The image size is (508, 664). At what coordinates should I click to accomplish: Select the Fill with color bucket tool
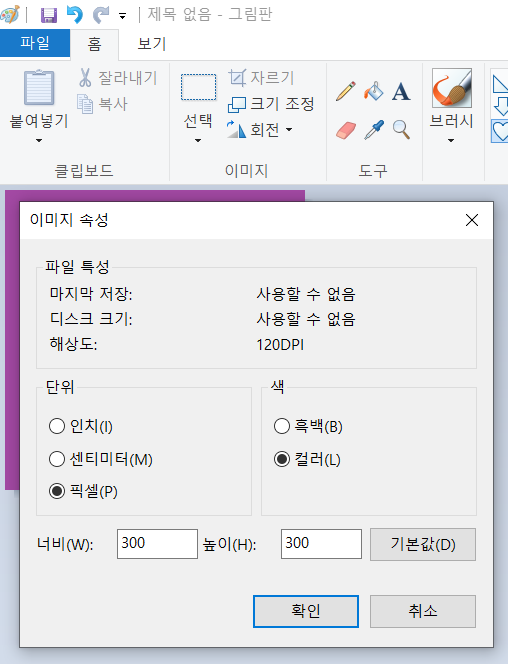click(x=373, y=91)
